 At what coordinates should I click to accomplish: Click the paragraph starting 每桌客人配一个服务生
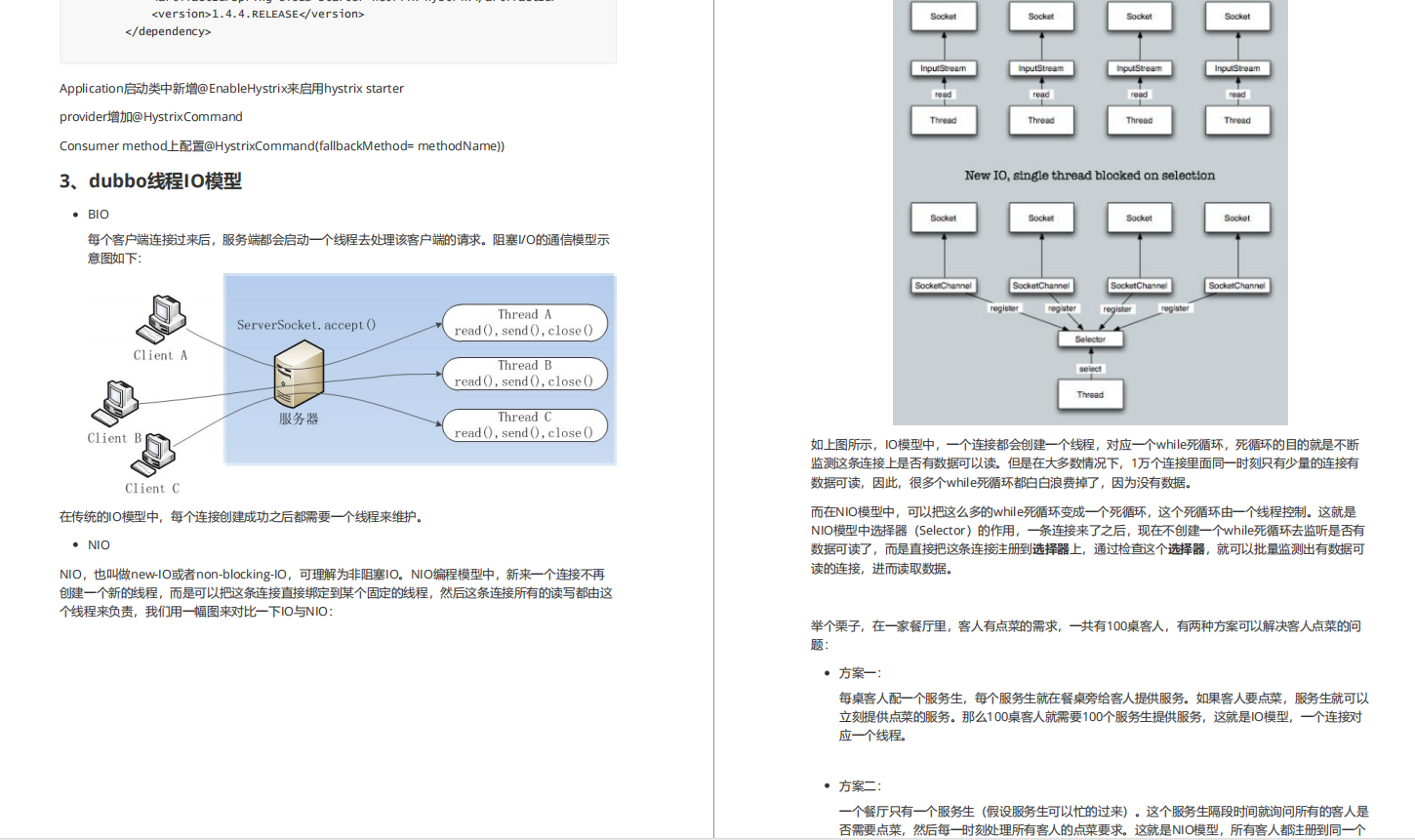click(1104, 717)
